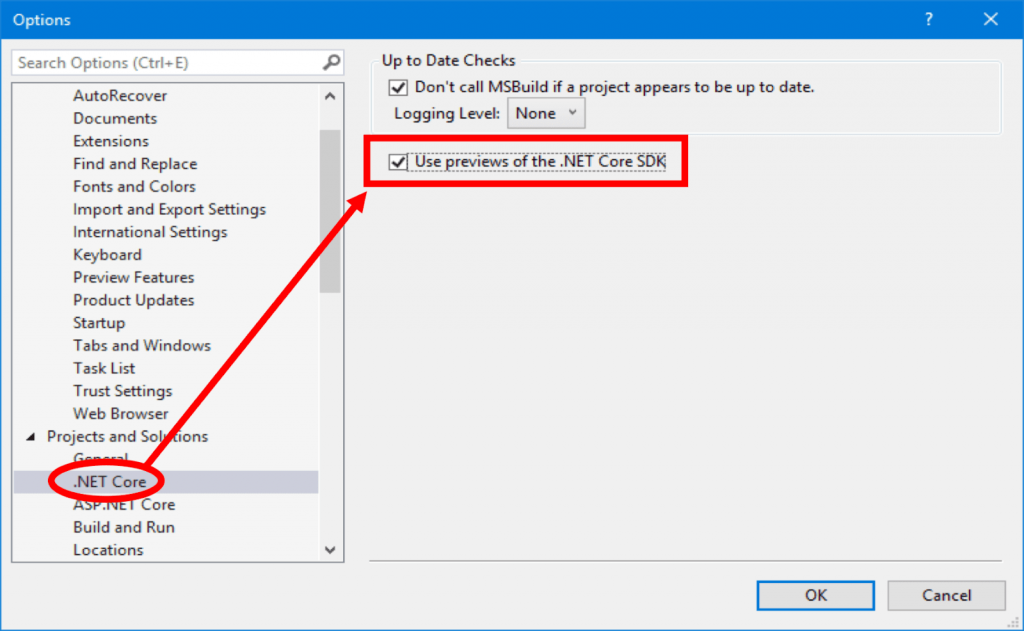Open the Help icon in the title bar

coord(928,19)
